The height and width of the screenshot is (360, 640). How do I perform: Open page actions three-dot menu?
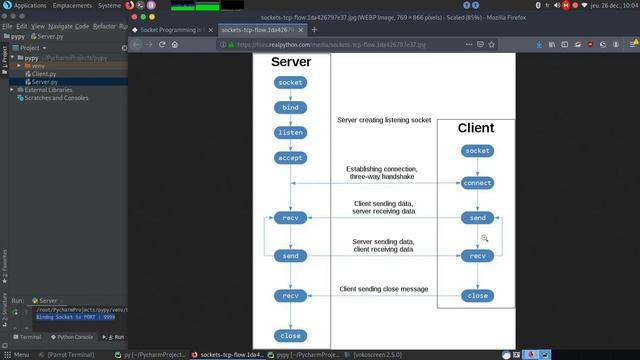[x=469, y=44]
